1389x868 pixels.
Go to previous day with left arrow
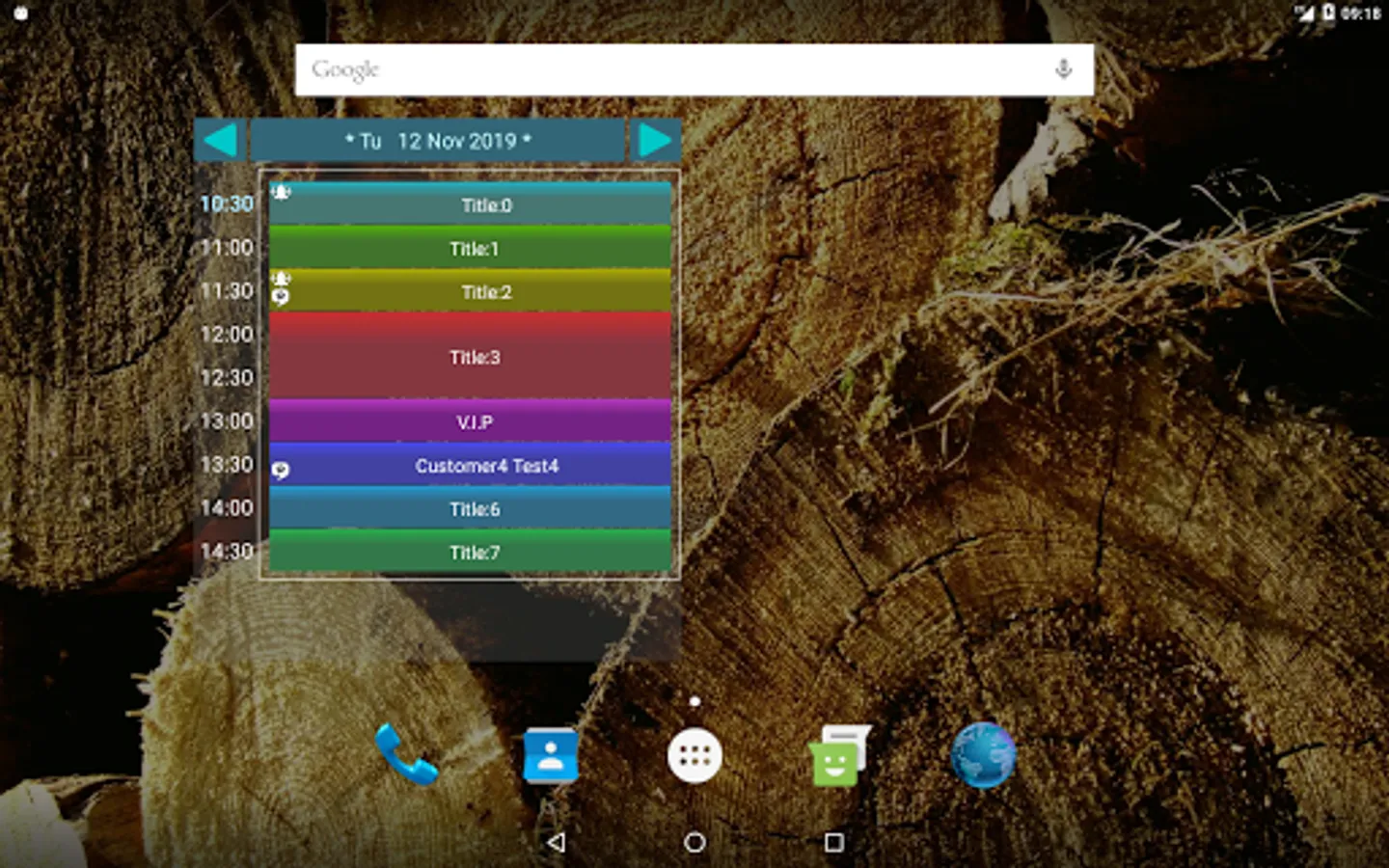(221, 141)
